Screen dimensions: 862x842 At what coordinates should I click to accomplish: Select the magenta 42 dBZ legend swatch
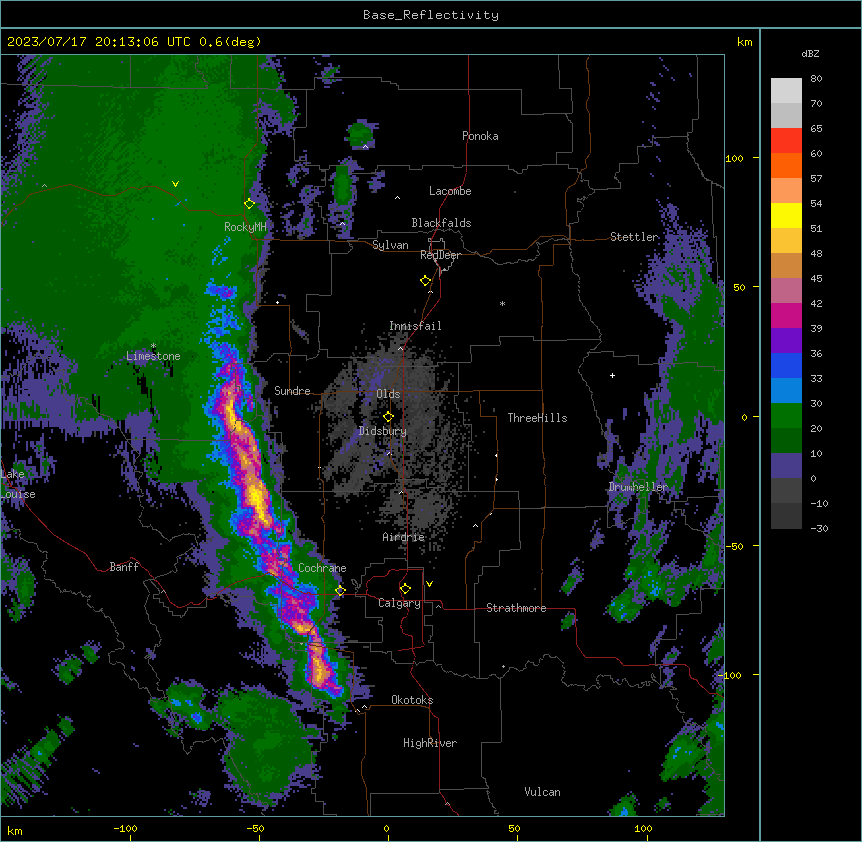786,315
